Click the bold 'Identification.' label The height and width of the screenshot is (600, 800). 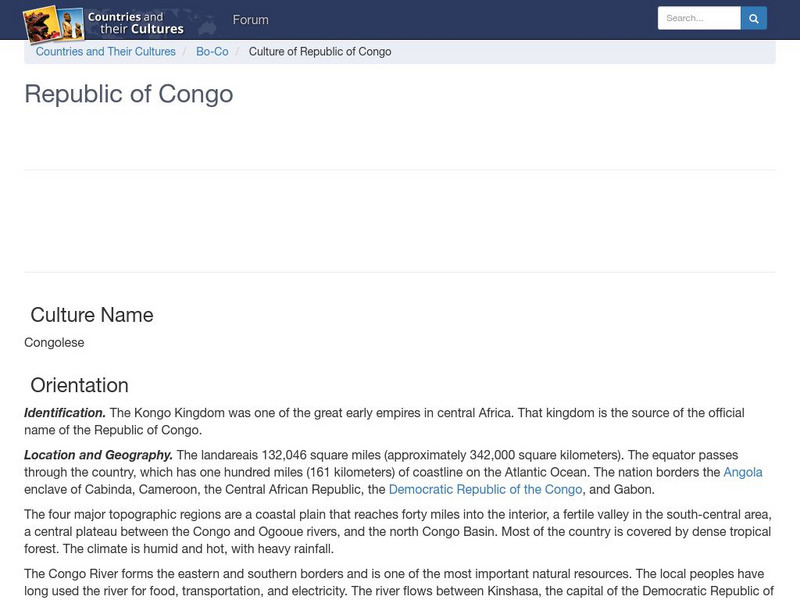tap(65, 413)
